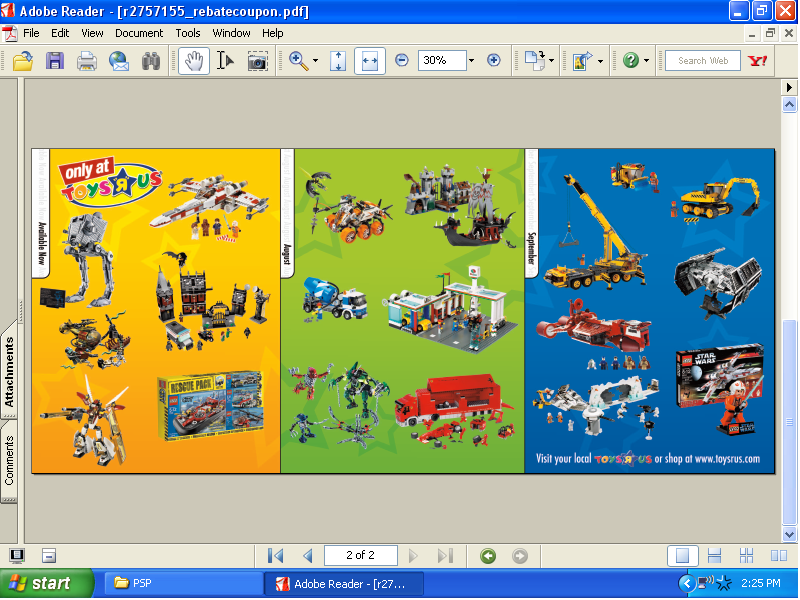Click the Adobe PDF document menu icon

pos(10,34)
